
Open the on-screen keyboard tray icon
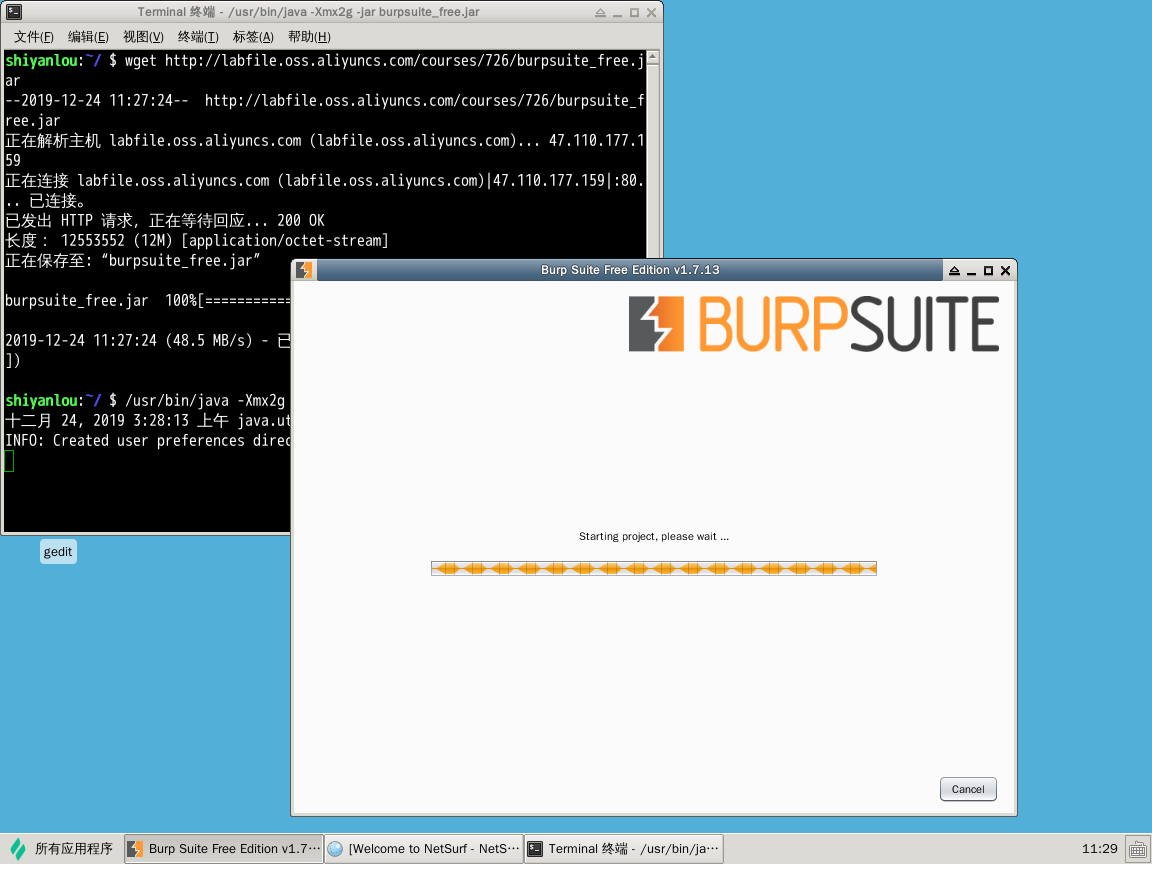point(1137,849)
